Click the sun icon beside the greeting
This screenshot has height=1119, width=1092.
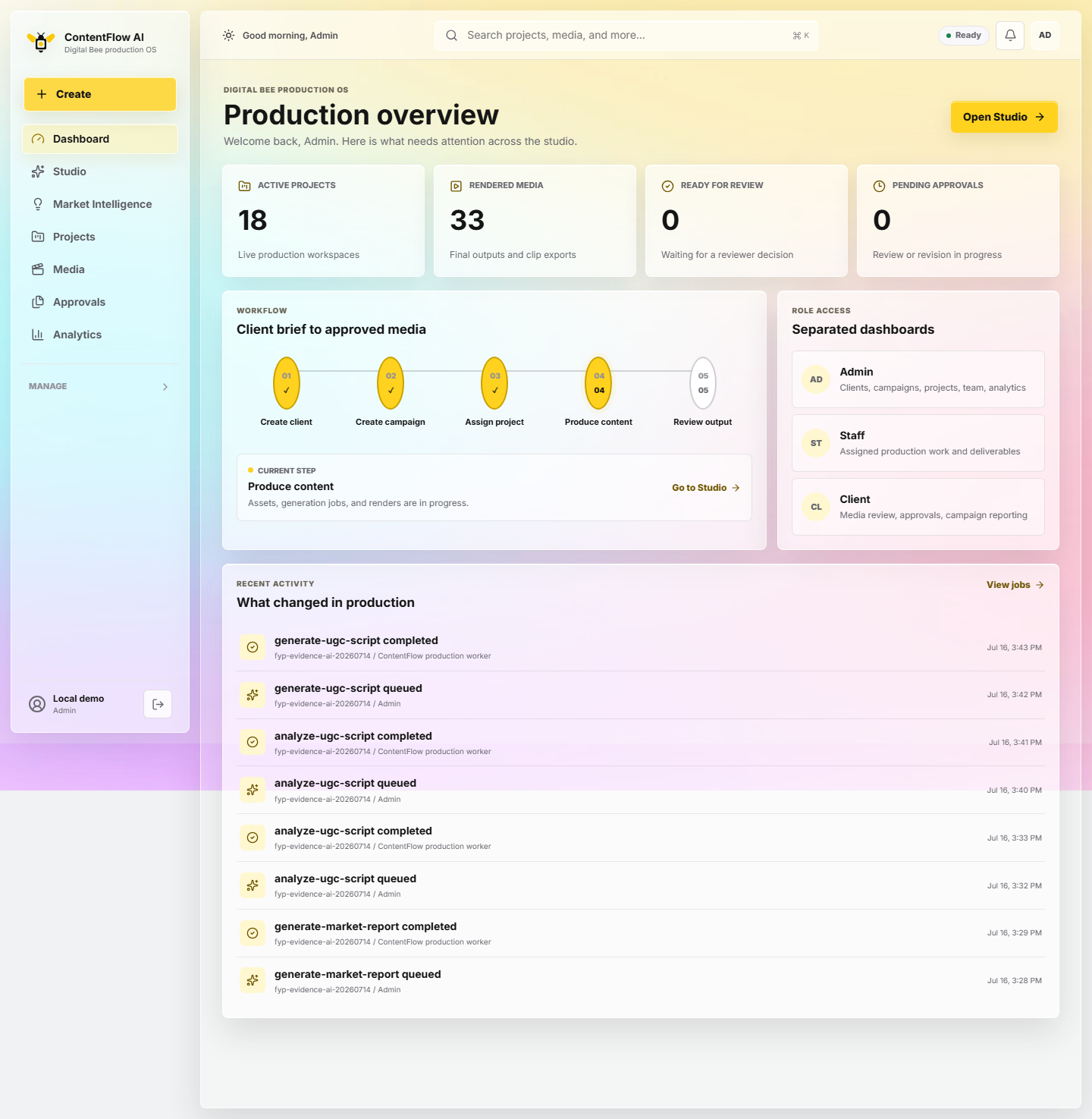[228, 35]
